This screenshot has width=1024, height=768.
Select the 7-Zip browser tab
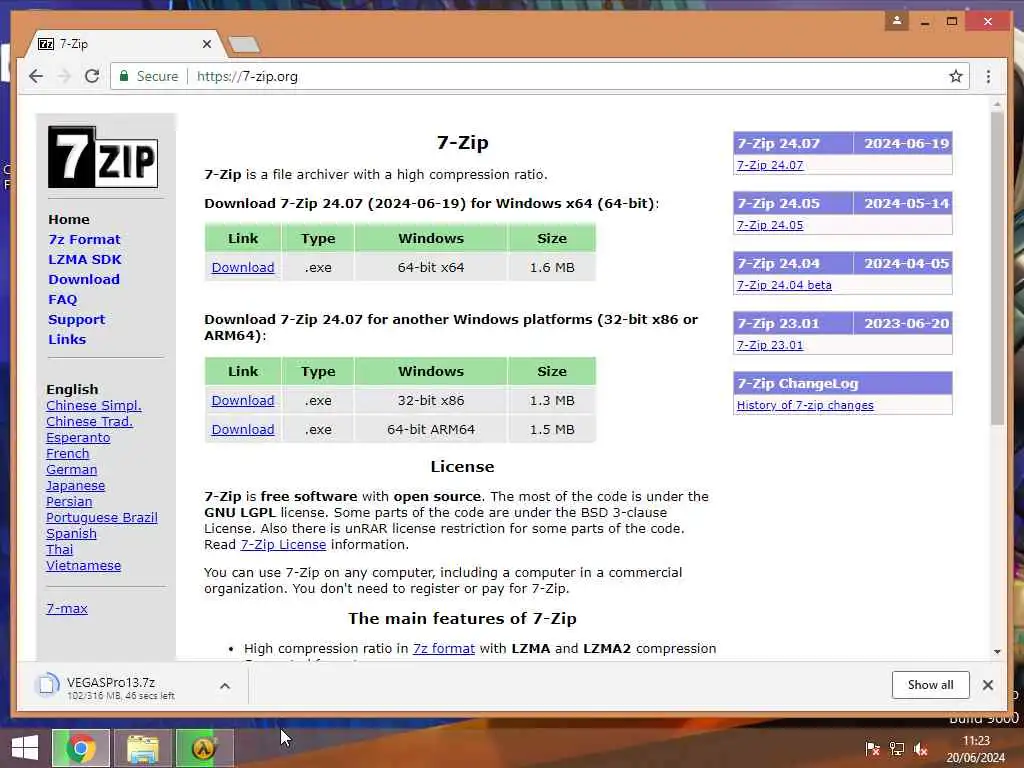(124, 44)
